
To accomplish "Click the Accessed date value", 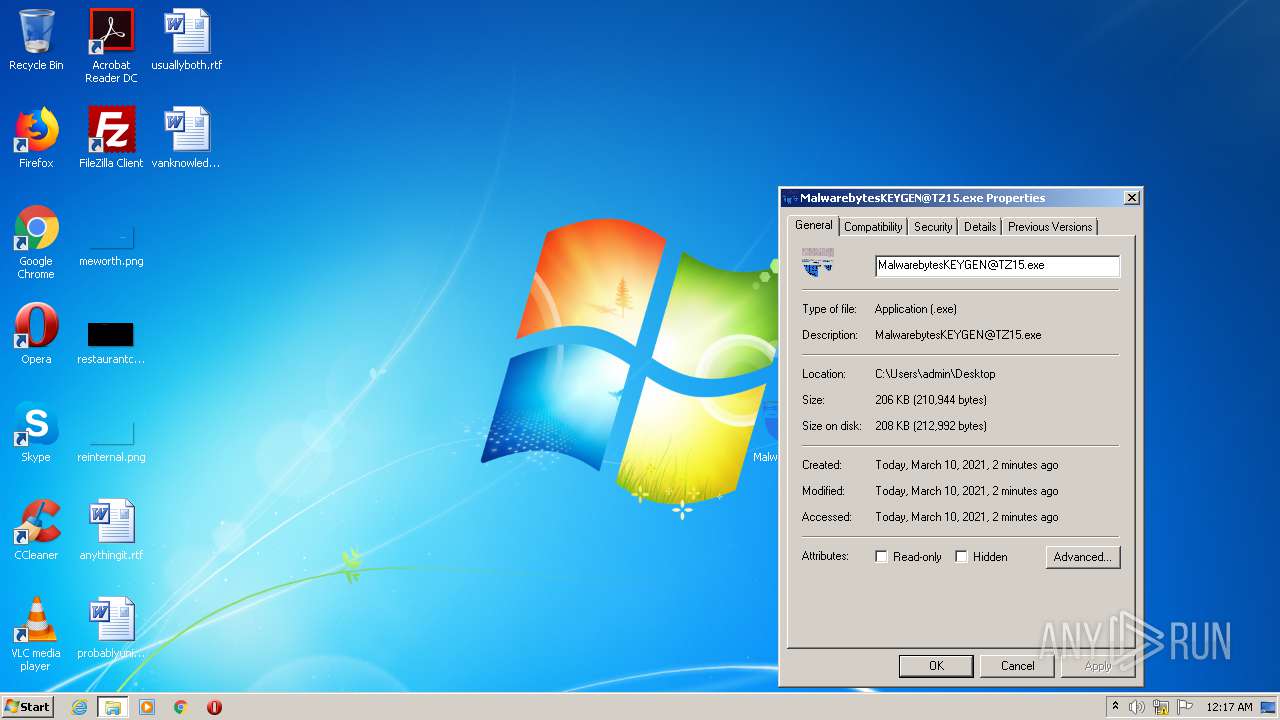I will tap(966, 517).
